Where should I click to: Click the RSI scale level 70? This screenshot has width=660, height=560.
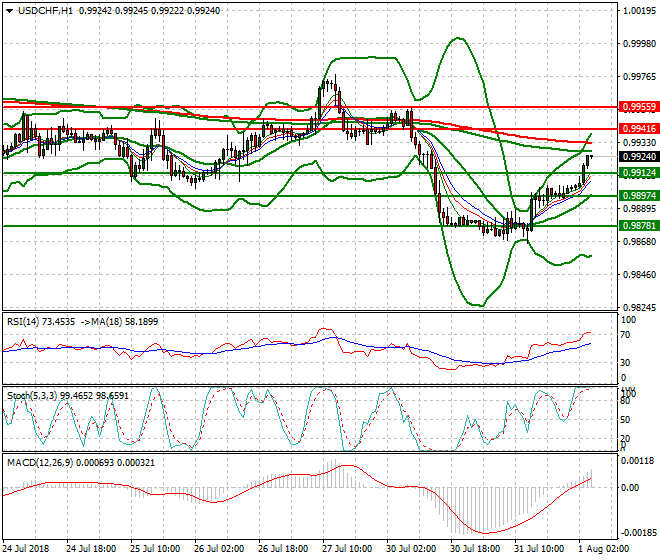coord(626,335)
